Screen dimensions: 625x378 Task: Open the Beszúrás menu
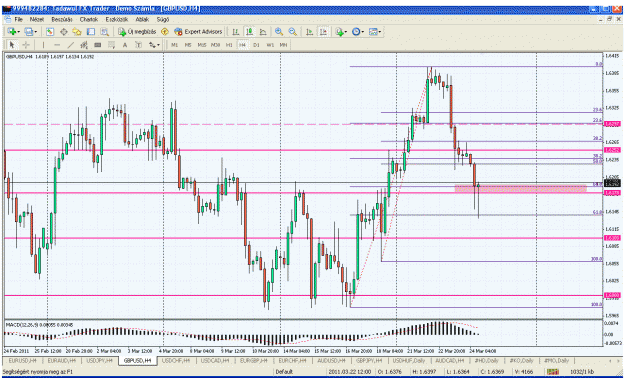62,19
